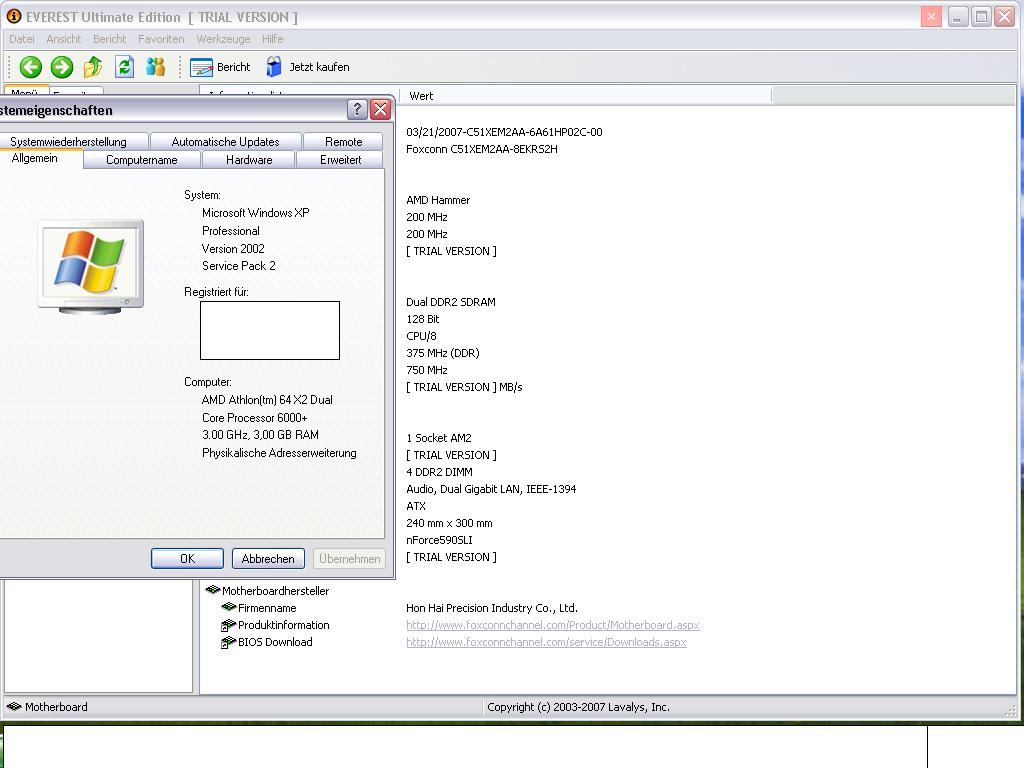Viewport: 1024px width, 768px height.
Task: Open the foxconnchannel Downloads.aspx link
Action: point(546,642)
